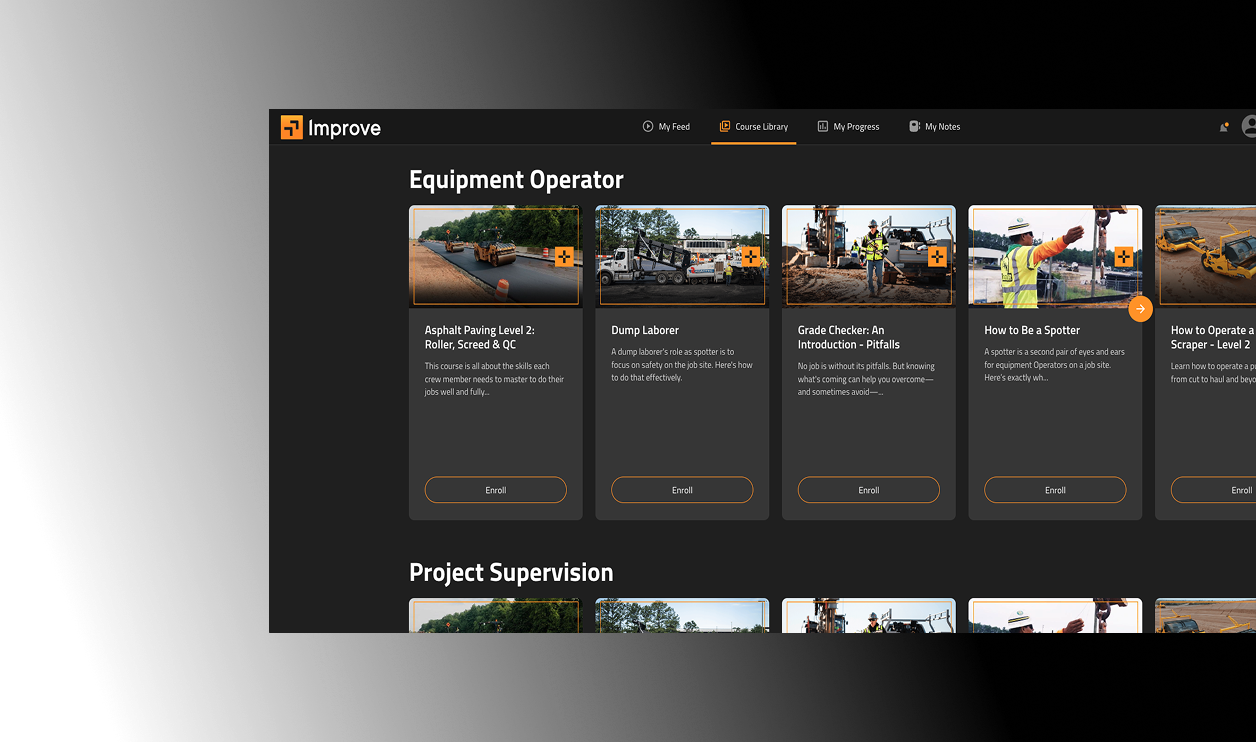Enroll in How to Be a Spotter
The height and width of the screenshot is (742, 1256).
pyautogui.click(x=1055, y=490)
